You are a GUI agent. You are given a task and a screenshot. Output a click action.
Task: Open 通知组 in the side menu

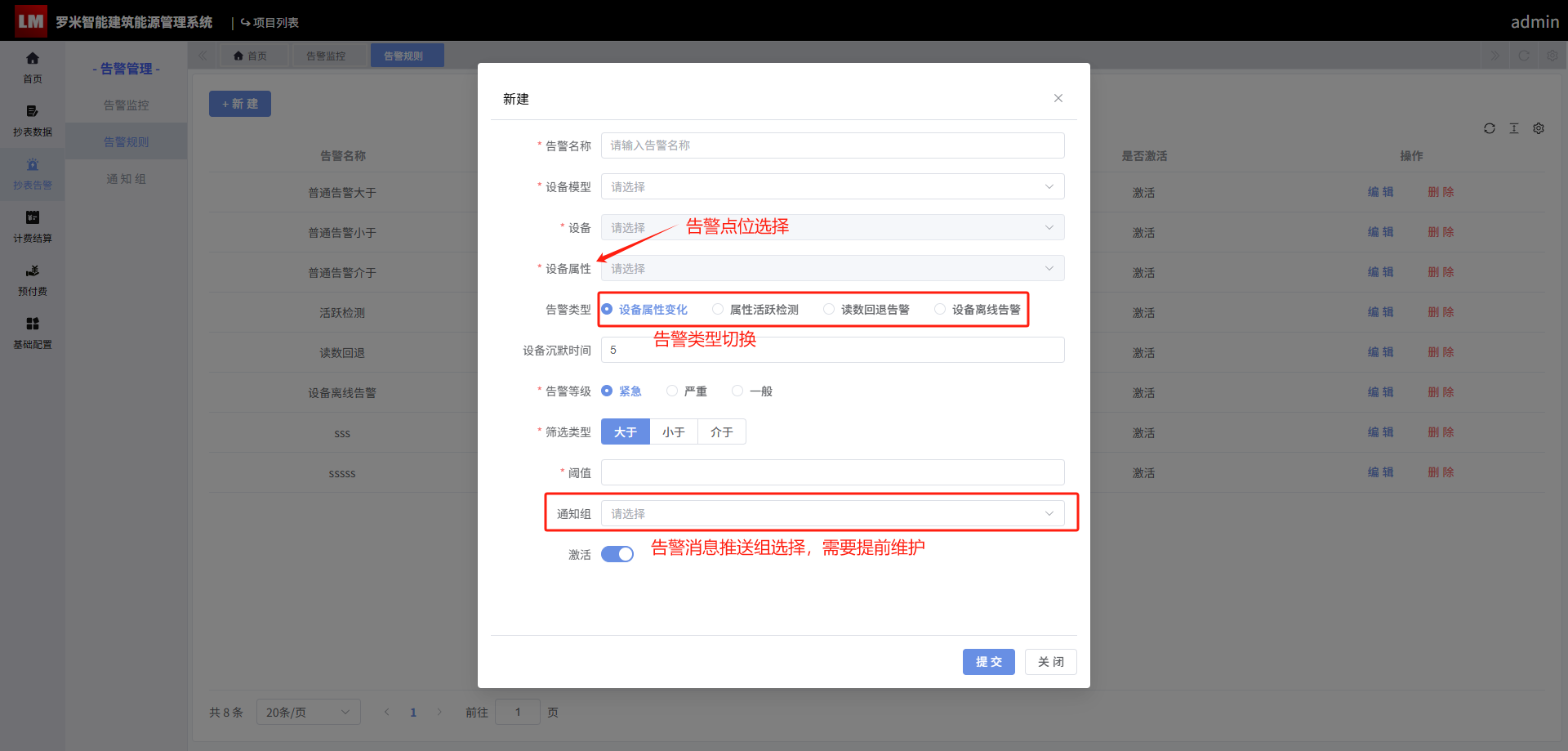[x=126, y=178]
